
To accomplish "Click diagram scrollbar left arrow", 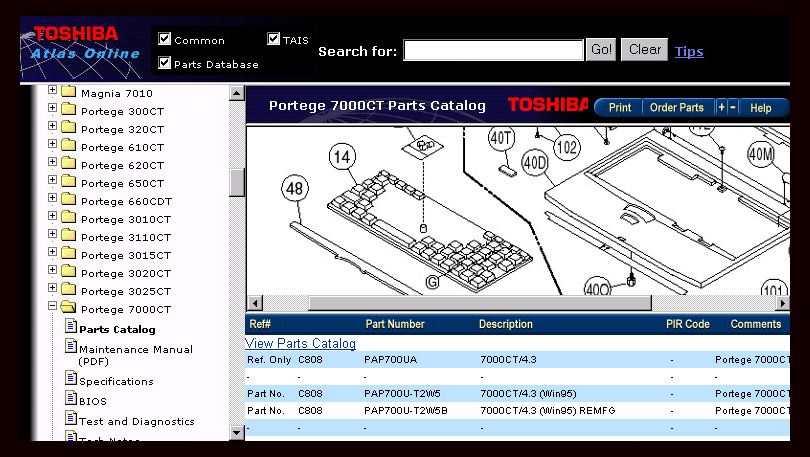I will tap(255, 303).
